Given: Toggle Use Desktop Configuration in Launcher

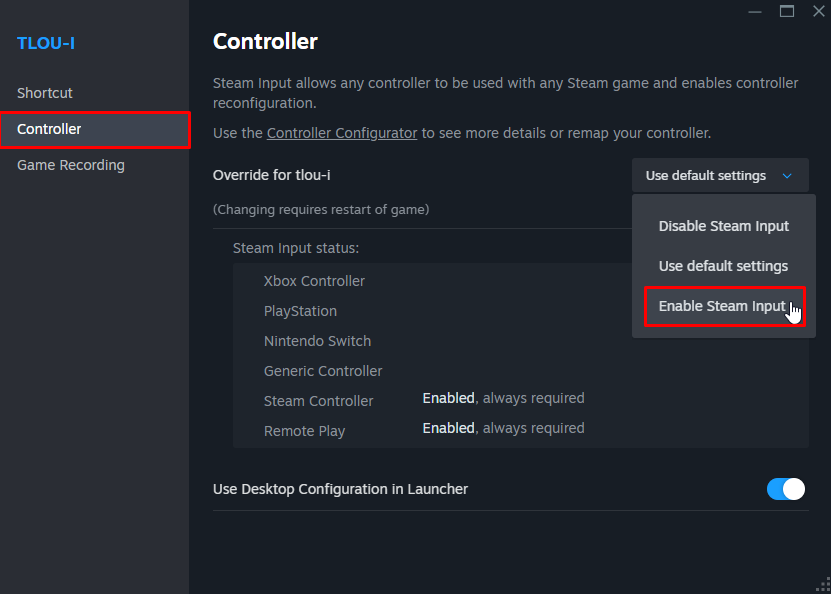Looking at the screenshot, I should pyautogui.click(x=785, y=489).
